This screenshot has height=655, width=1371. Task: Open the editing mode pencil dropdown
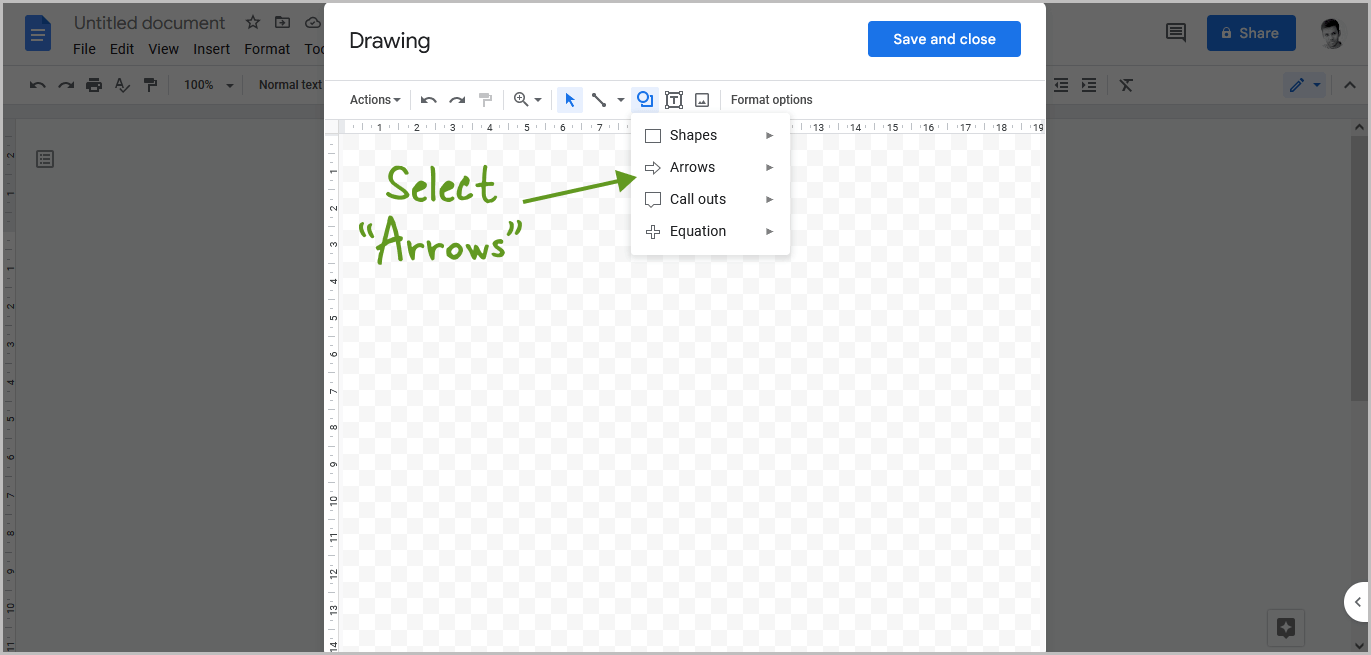point(1313,85)
